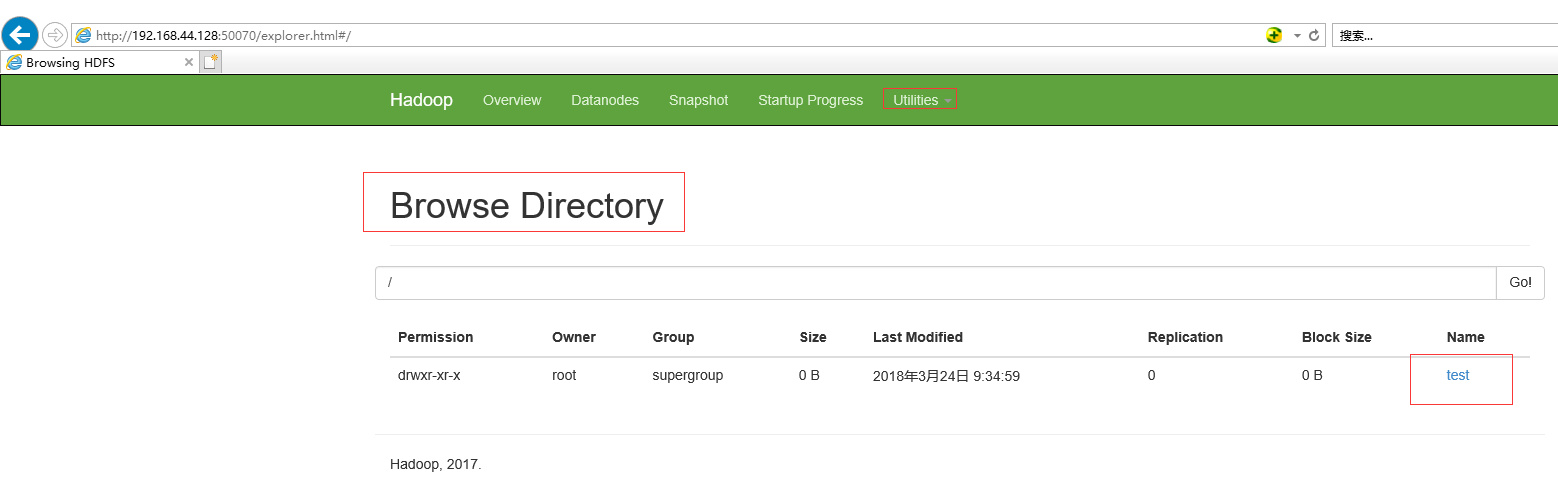Screen dimensions: 1558x486
Task: Open the Datanodes nav item
Action: pyautogui.click(x=605, y=100)
